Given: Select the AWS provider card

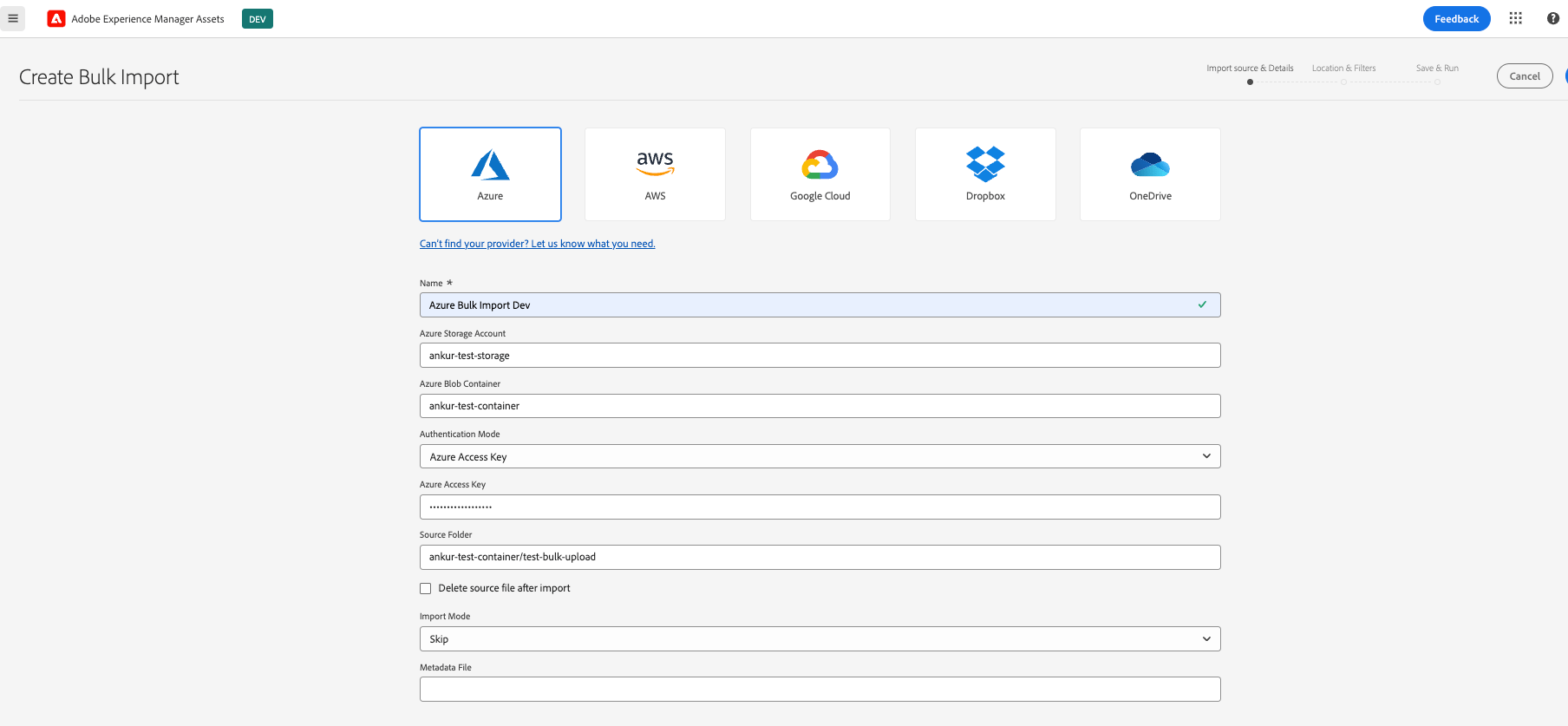Looking at the screenshot, I should pyautogui.click(x=655, y=174).
